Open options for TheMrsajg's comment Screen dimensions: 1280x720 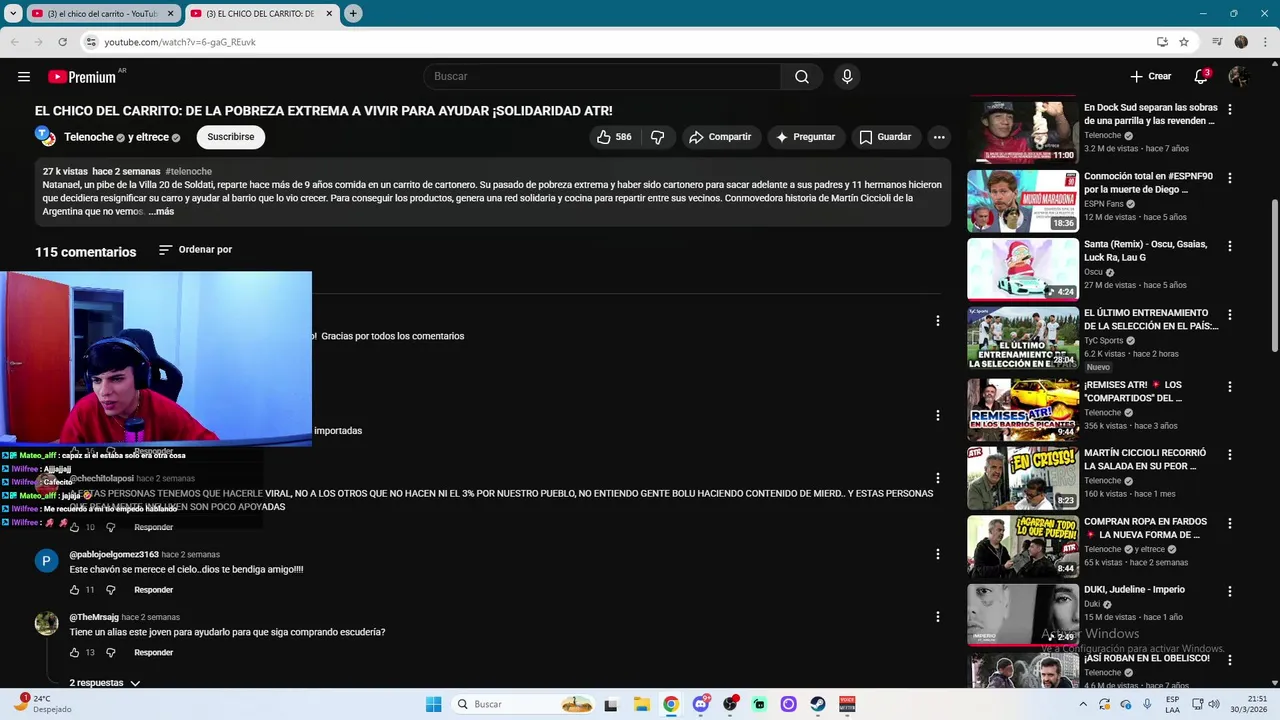pyautogui.click(x=937, y=617)
